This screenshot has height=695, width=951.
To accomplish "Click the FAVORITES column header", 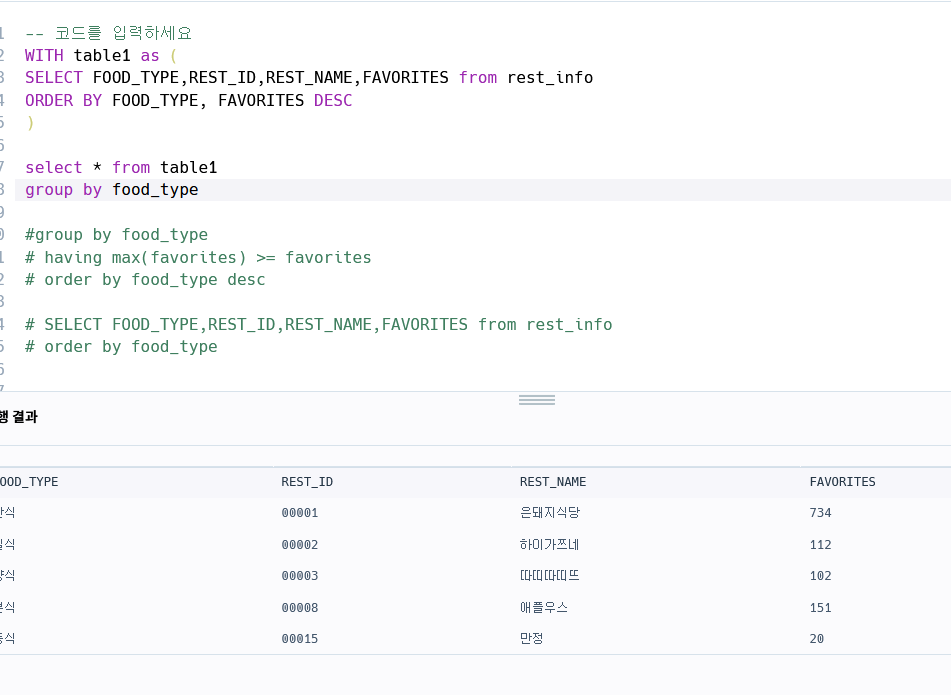I will click(842, 482).
